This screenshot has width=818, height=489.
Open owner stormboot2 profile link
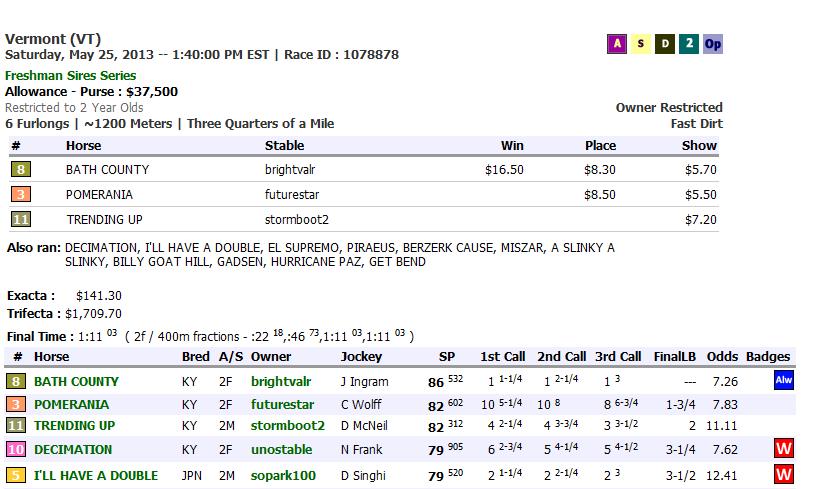(x=287, y=426)
